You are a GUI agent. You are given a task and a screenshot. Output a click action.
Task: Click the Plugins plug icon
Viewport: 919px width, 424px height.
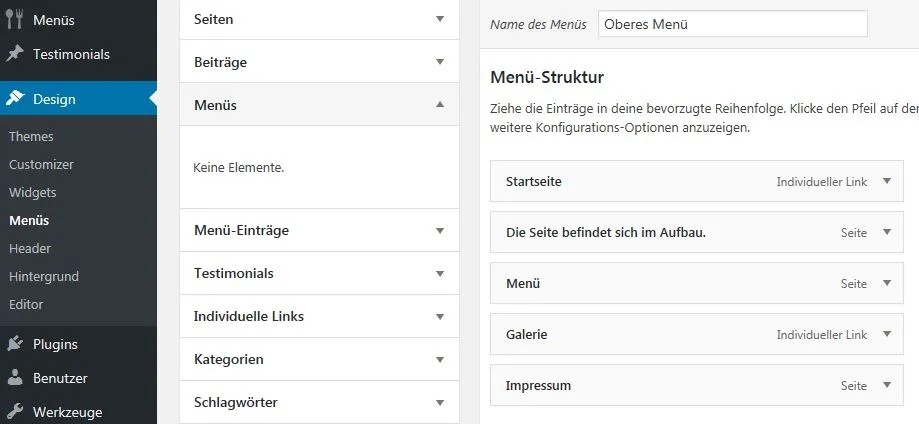click(x=15, y=344)
